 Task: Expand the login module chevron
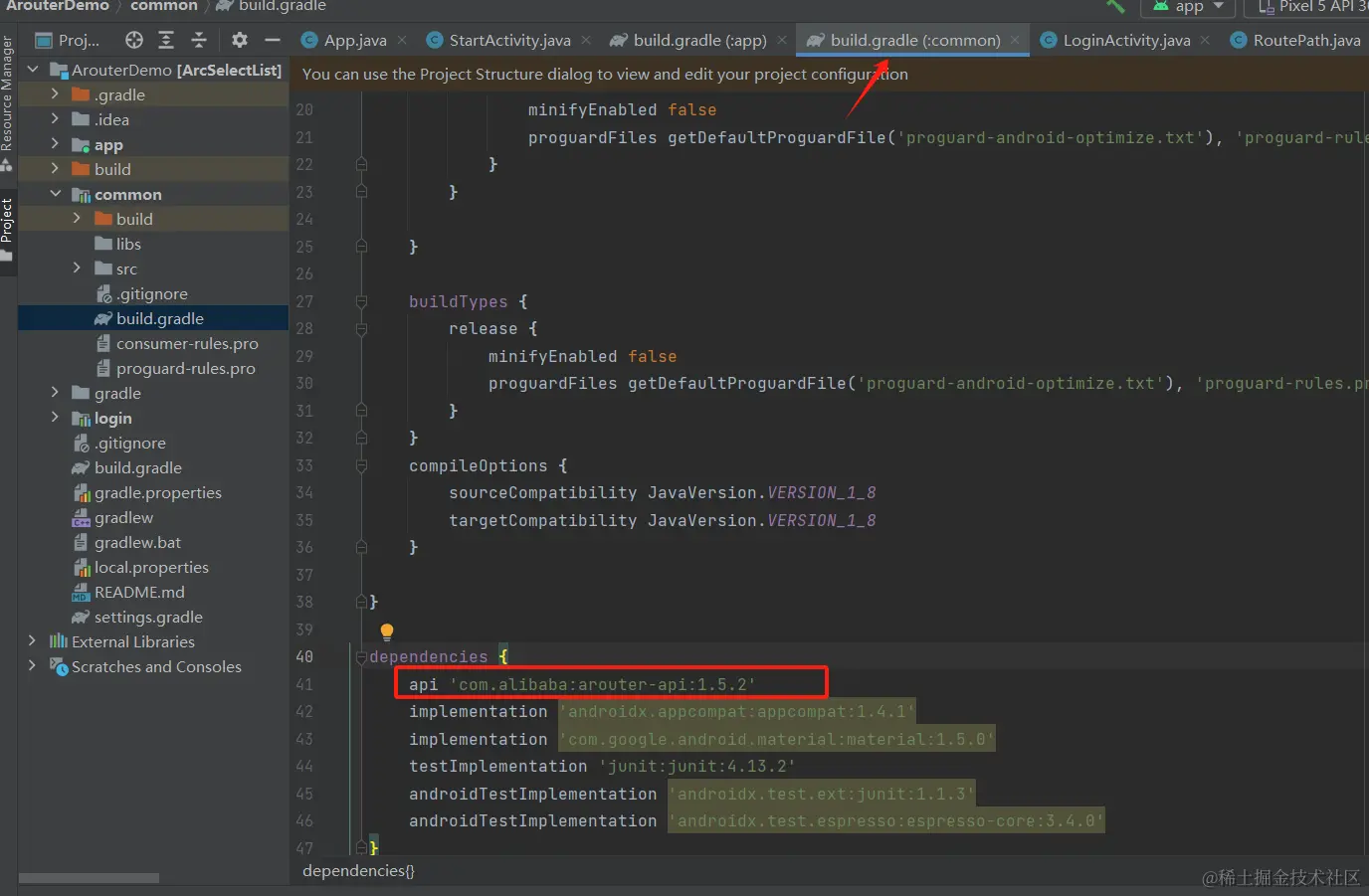(55, 418)
